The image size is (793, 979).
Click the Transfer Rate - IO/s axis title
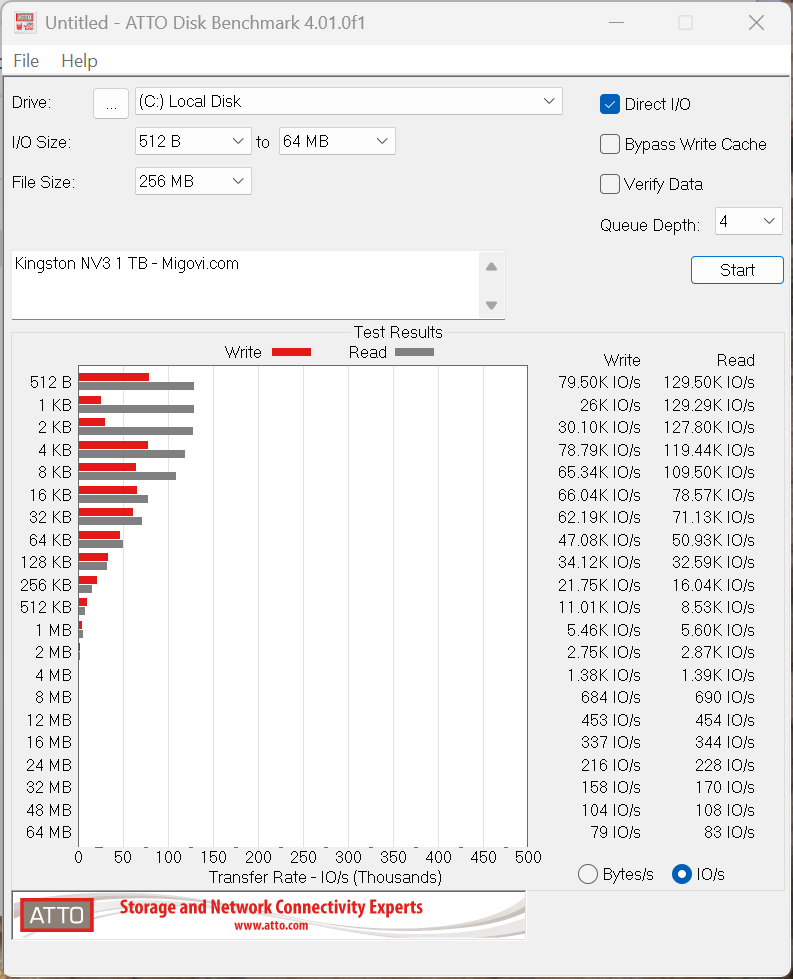[x=325, y=877]
